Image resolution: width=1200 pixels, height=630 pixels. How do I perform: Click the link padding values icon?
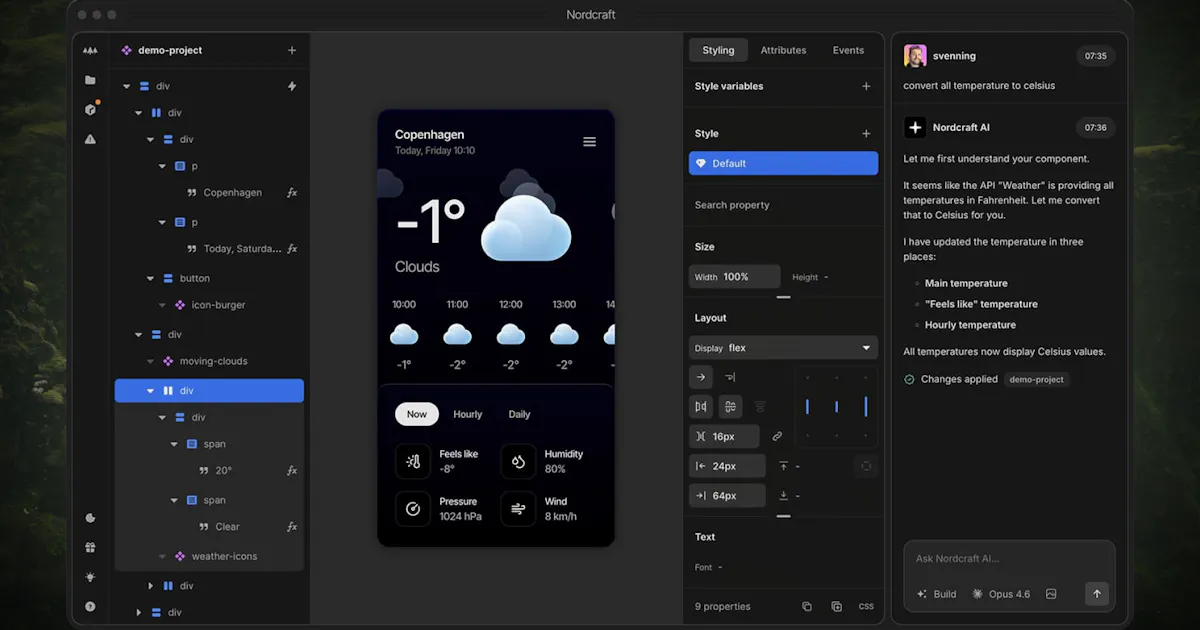[777, 436]
